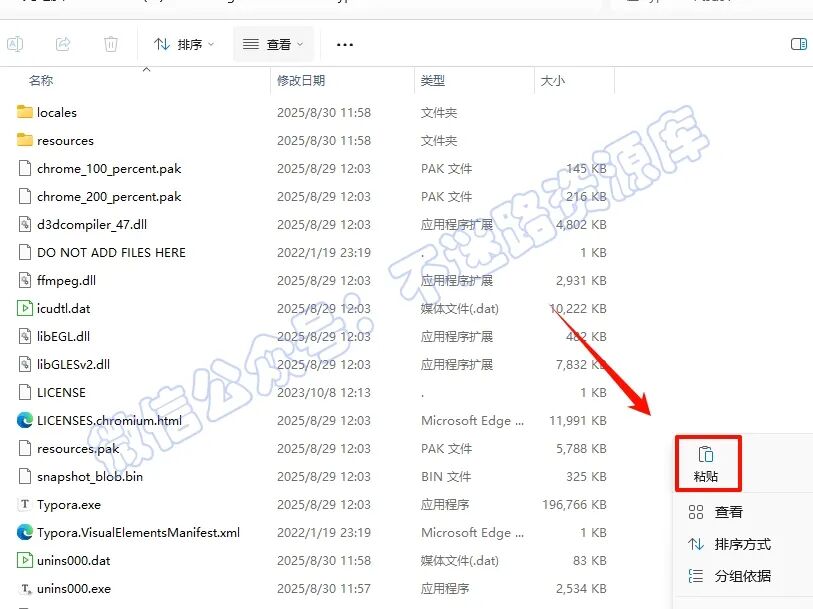Click file name ffmpeg.dll
This screenshot has width=813, height=609.
[x=66, y=280]
